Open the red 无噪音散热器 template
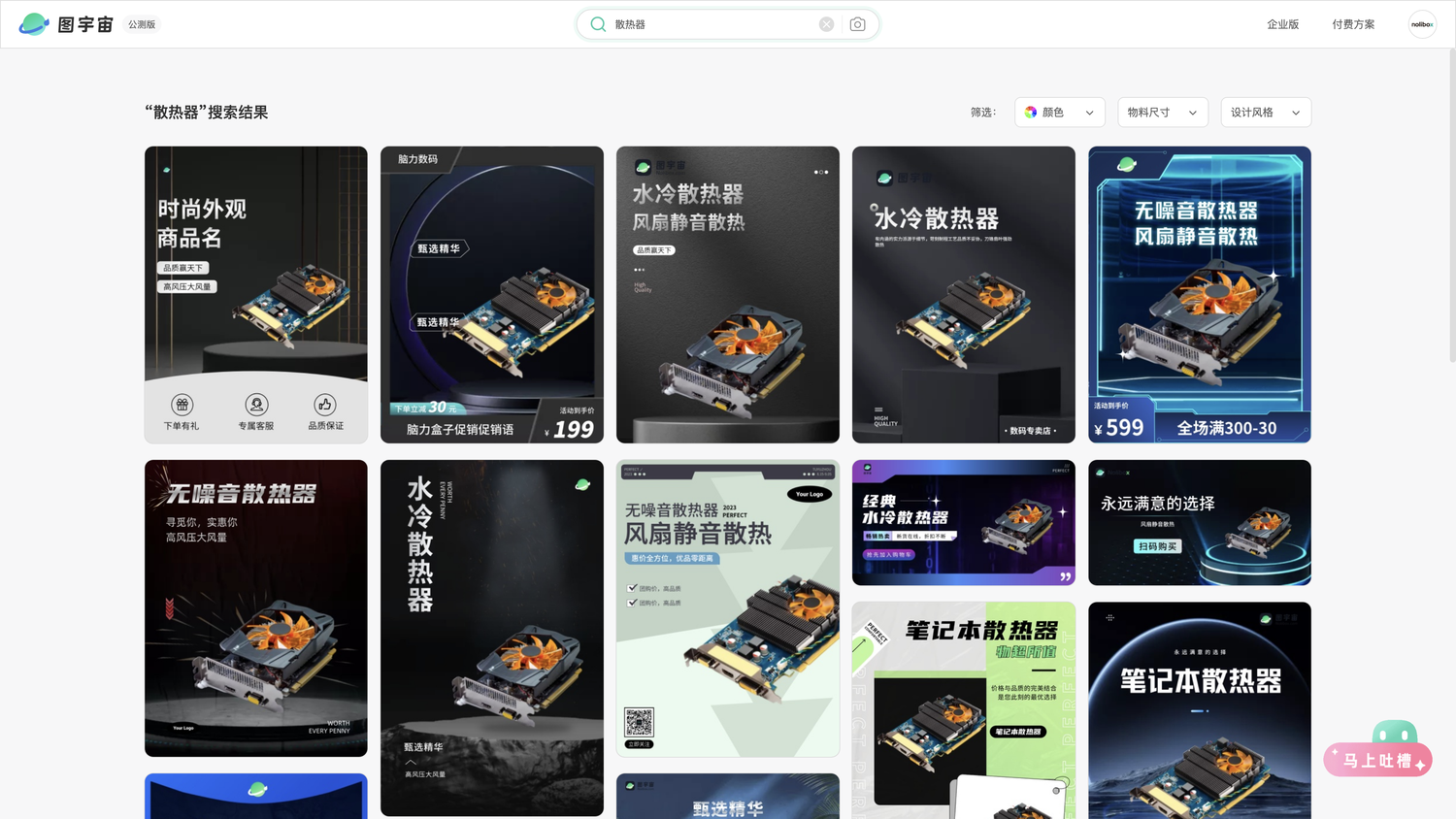 [256, 608]
